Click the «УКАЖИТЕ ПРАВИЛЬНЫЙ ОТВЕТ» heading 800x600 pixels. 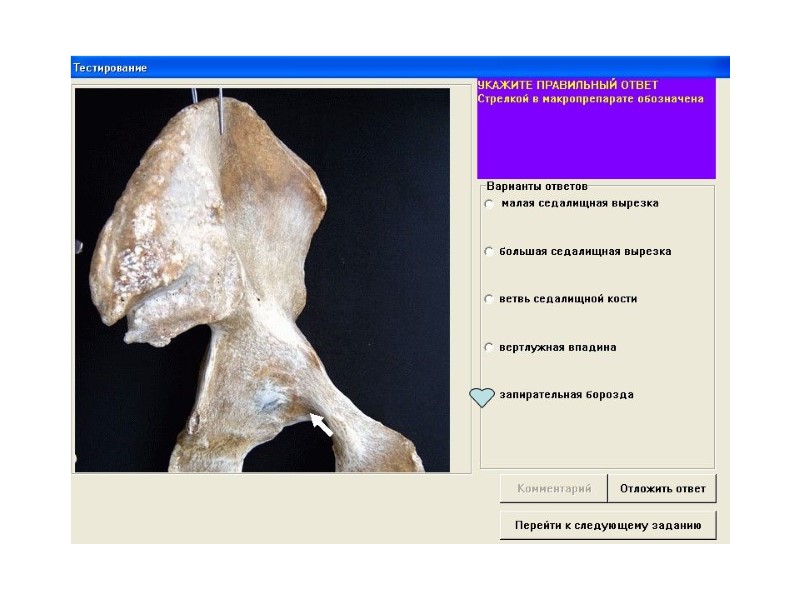click(568, 85)
